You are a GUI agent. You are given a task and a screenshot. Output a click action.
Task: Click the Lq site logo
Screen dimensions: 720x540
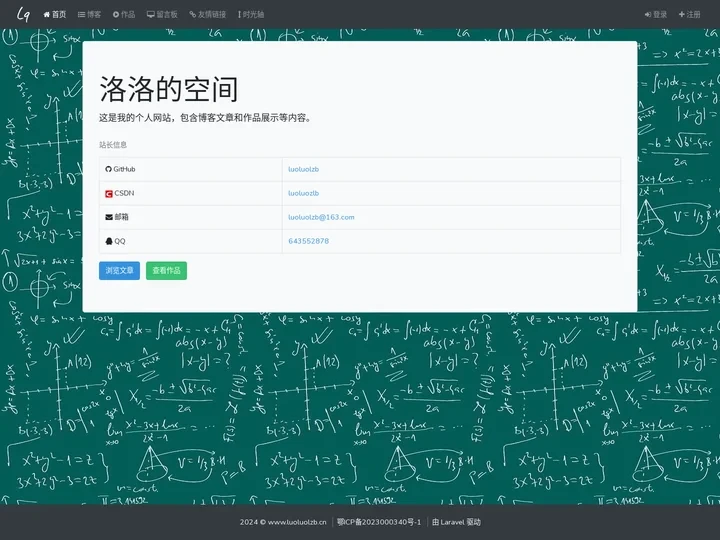[23, 14]
